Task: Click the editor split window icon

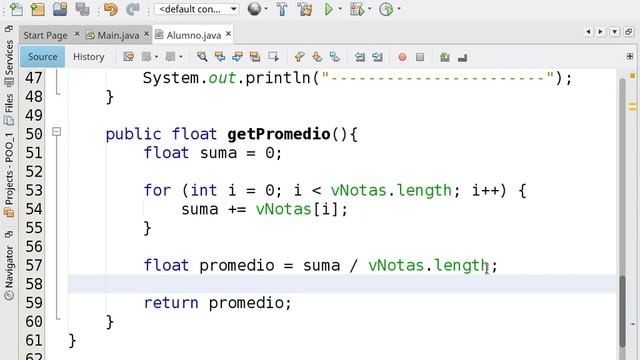Action: 630,57
